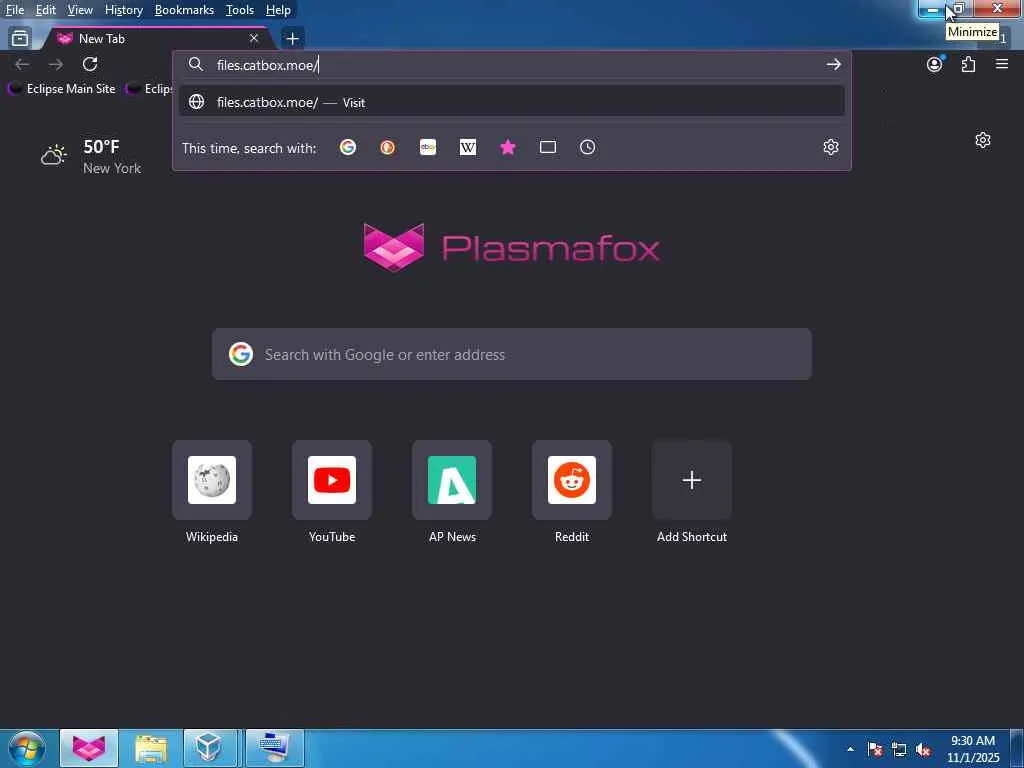Open the Tools menu
1024x768 pixels.
click(240, 10)
